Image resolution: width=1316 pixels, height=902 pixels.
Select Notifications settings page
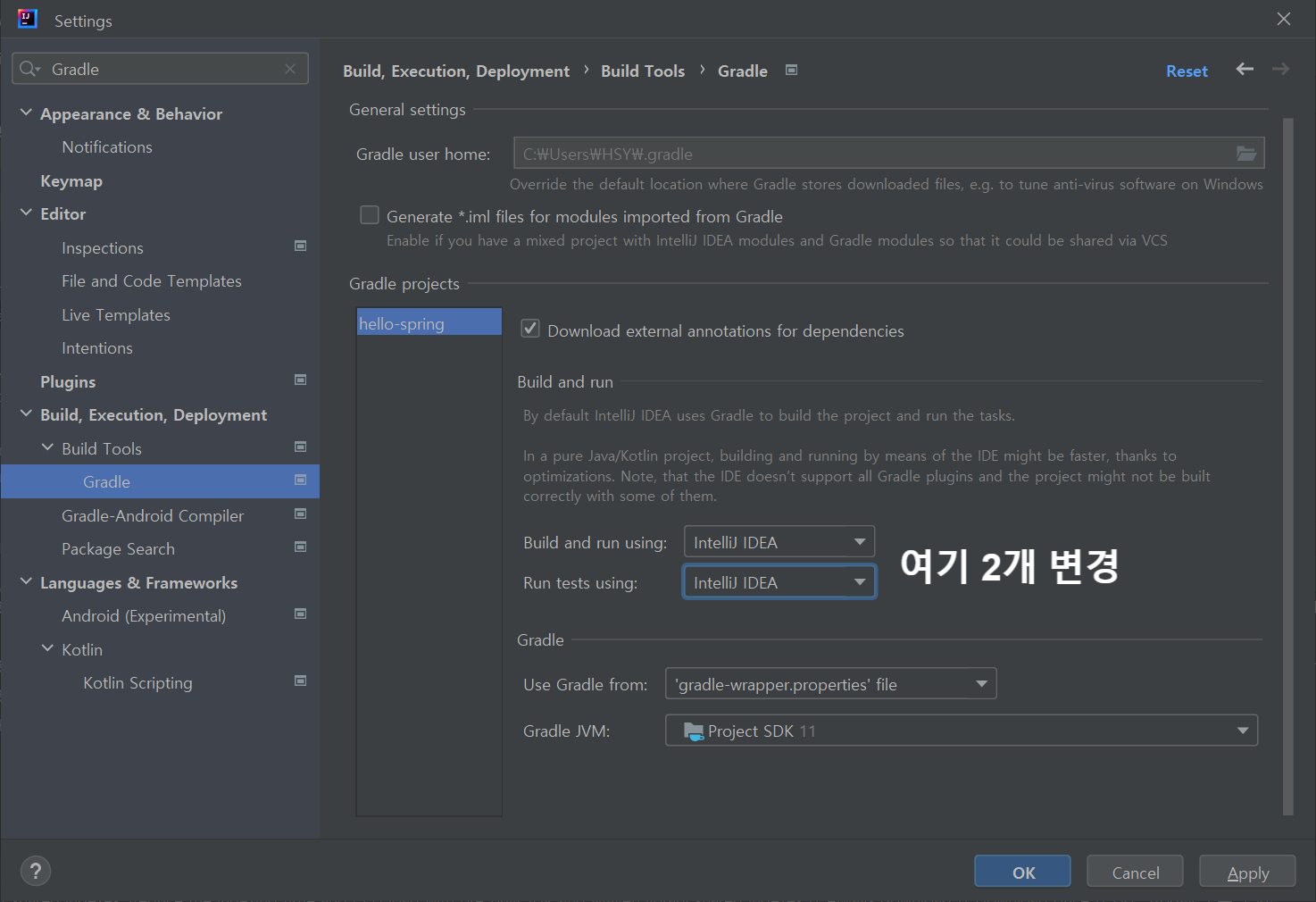pos(107,147)
